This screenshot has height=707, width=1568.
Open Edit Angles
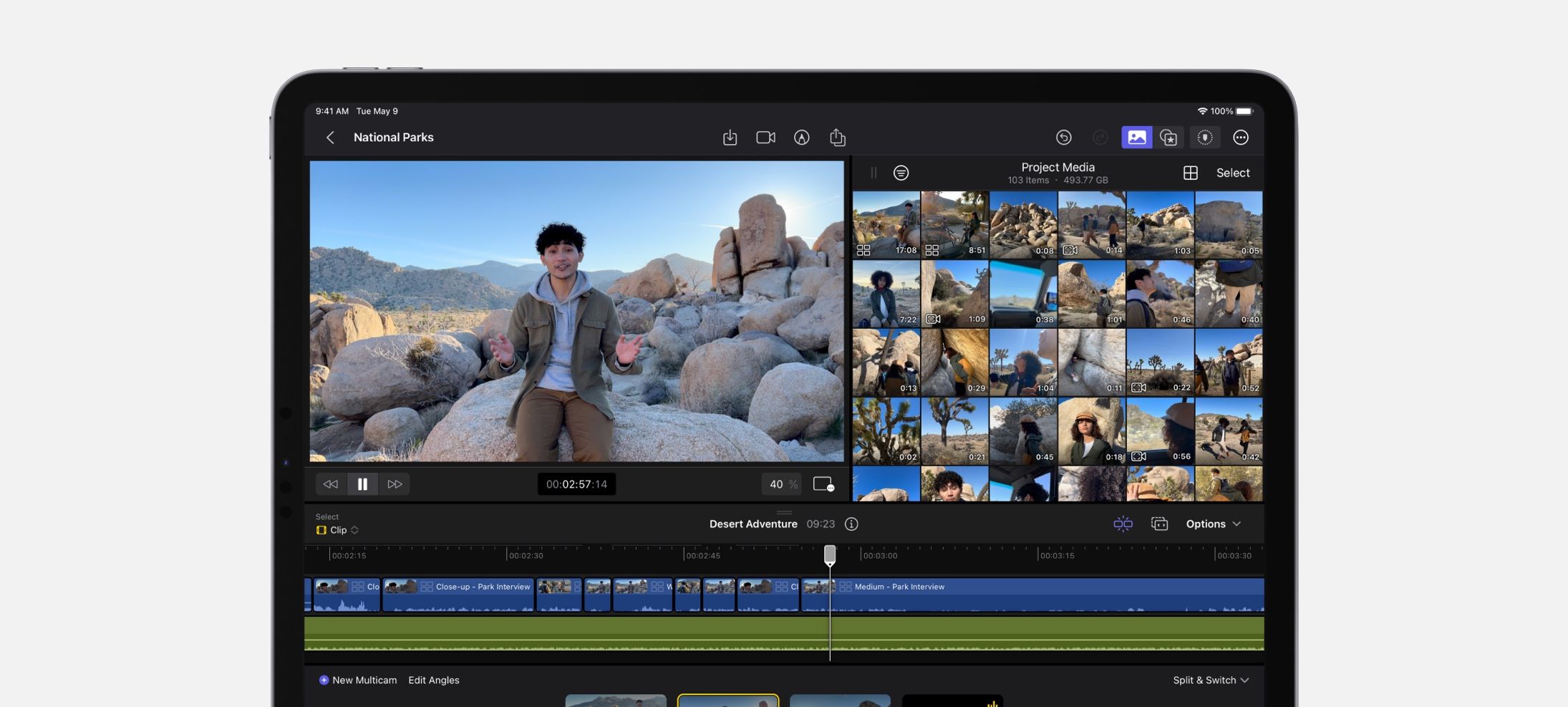[434, 680]
